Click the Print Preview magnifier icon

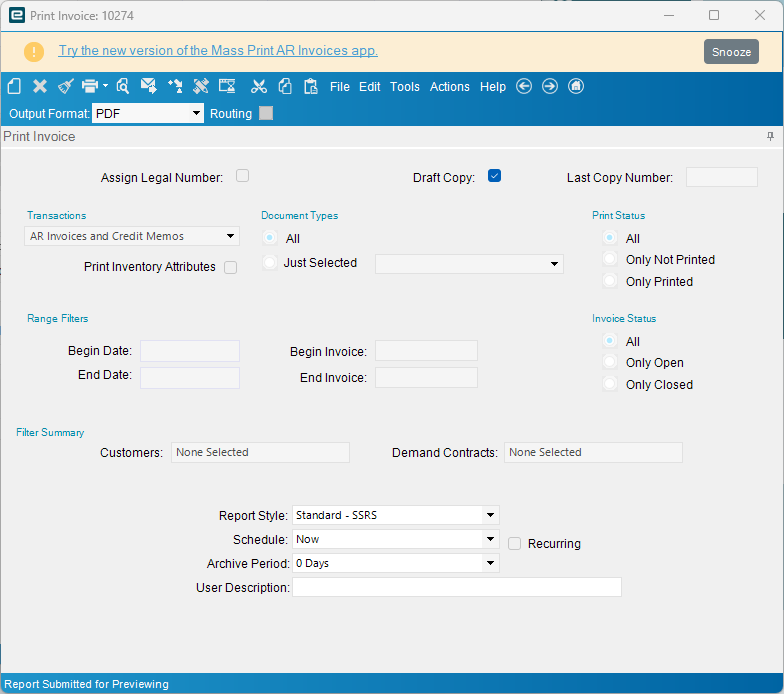pos(122,86)
